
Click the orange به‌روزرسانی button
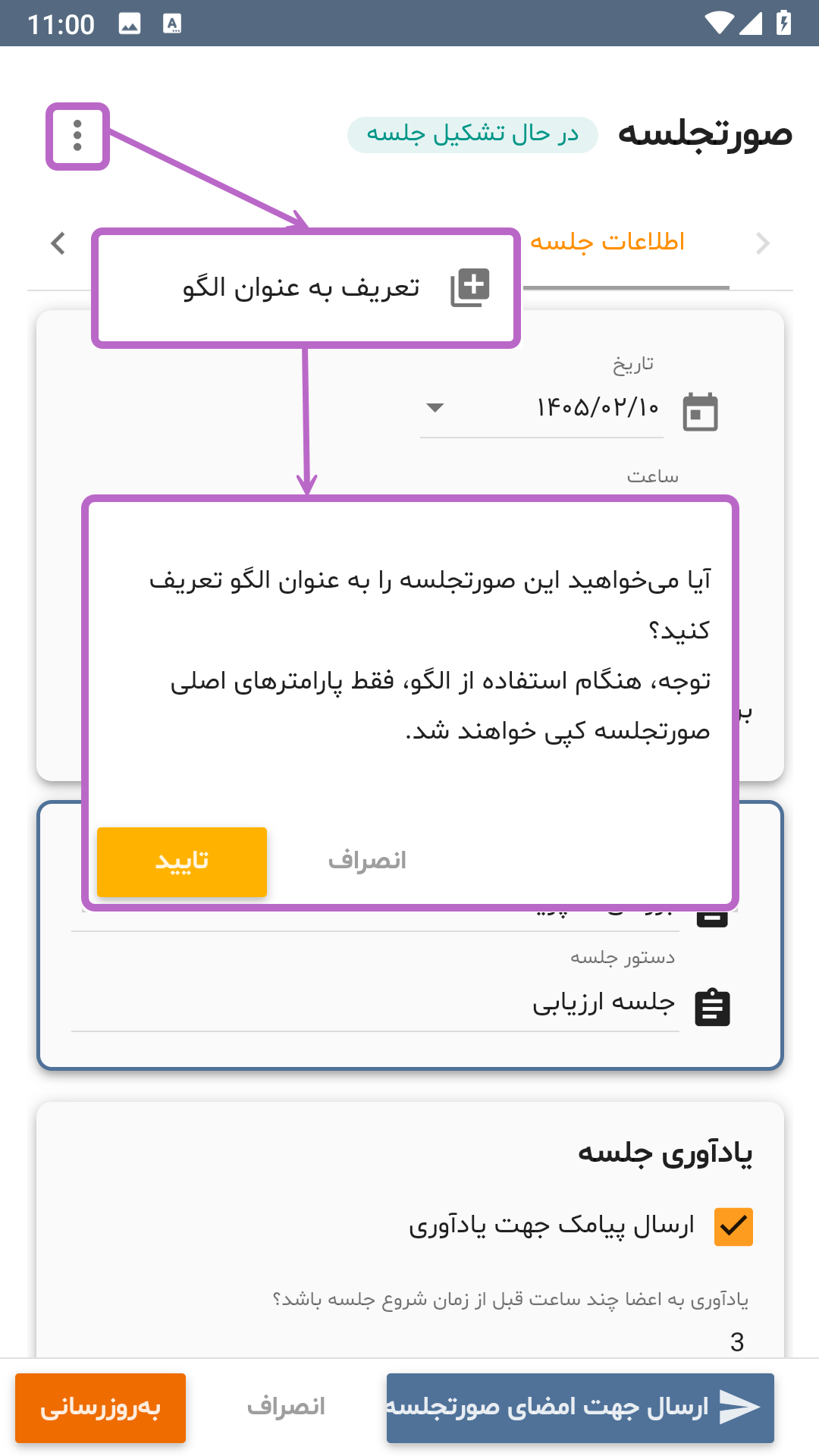(100, 1408)
